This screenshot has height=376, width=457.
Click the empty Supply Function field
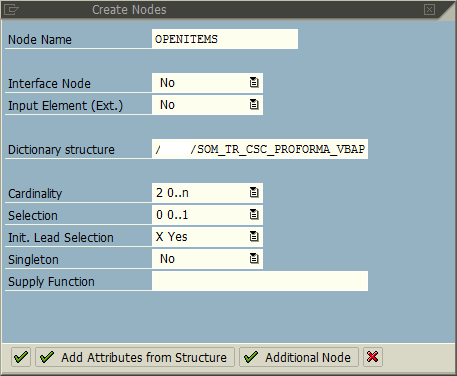click(x=260, y=281)
